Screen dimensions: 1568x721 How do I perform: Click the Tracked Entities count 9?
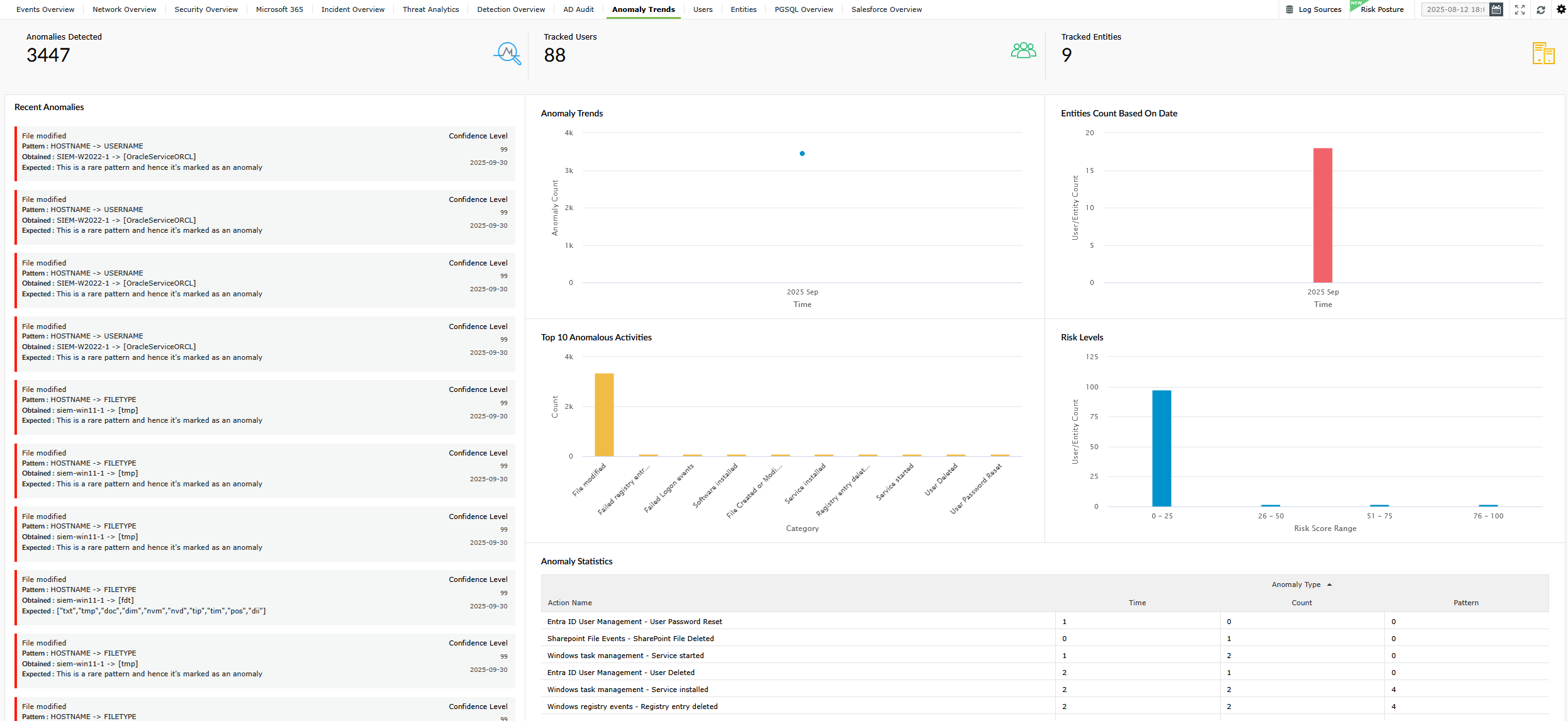click(1067, 55)
